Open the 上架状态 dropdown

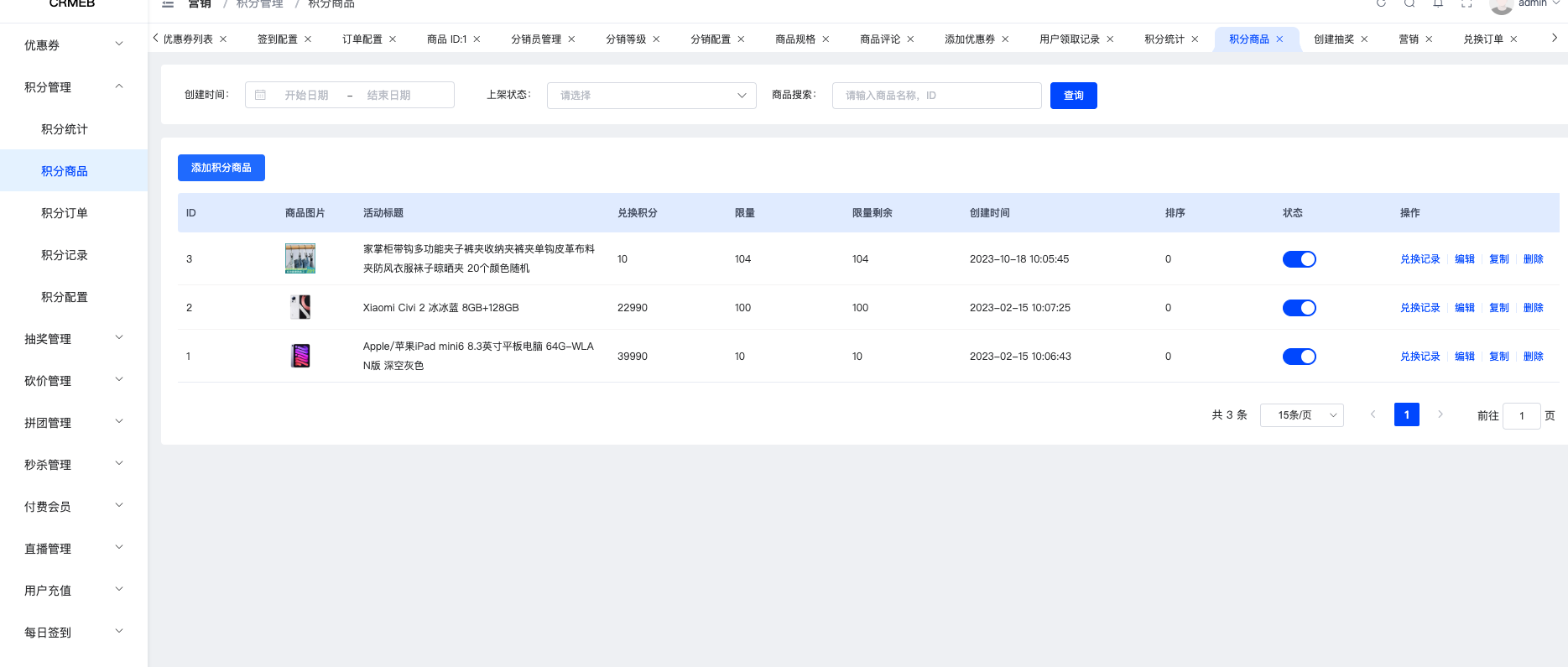click(652, 96)
